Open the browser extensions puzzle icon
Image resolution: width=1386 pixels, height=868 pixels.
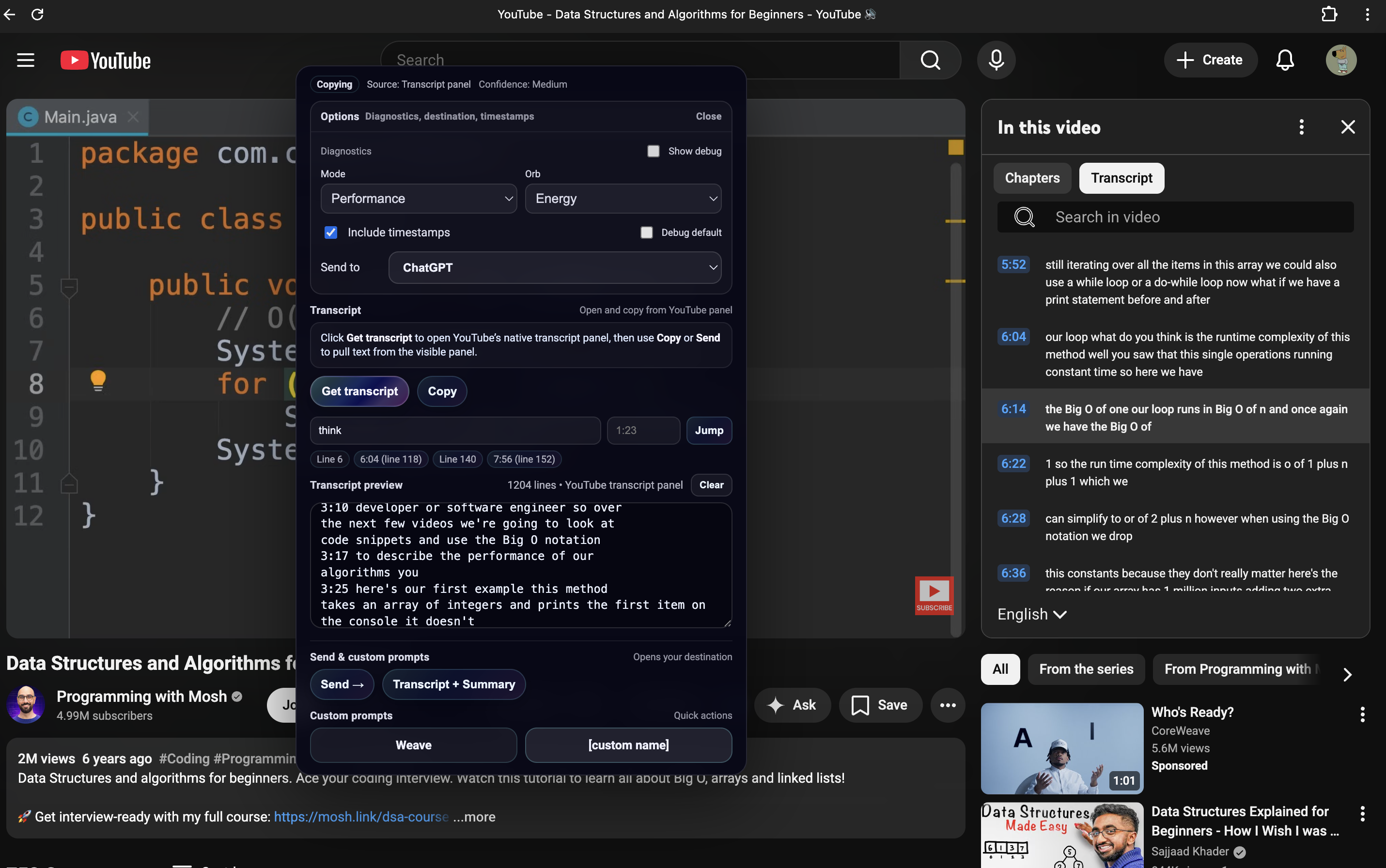pyautogui.click(x=1328, y=15)
